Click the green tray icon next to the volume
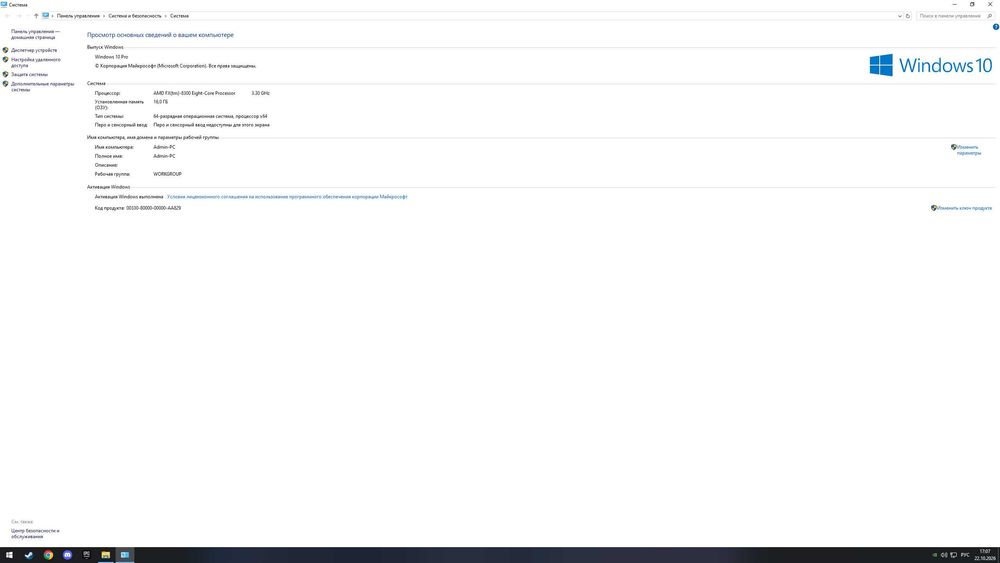 click(935, 555)
